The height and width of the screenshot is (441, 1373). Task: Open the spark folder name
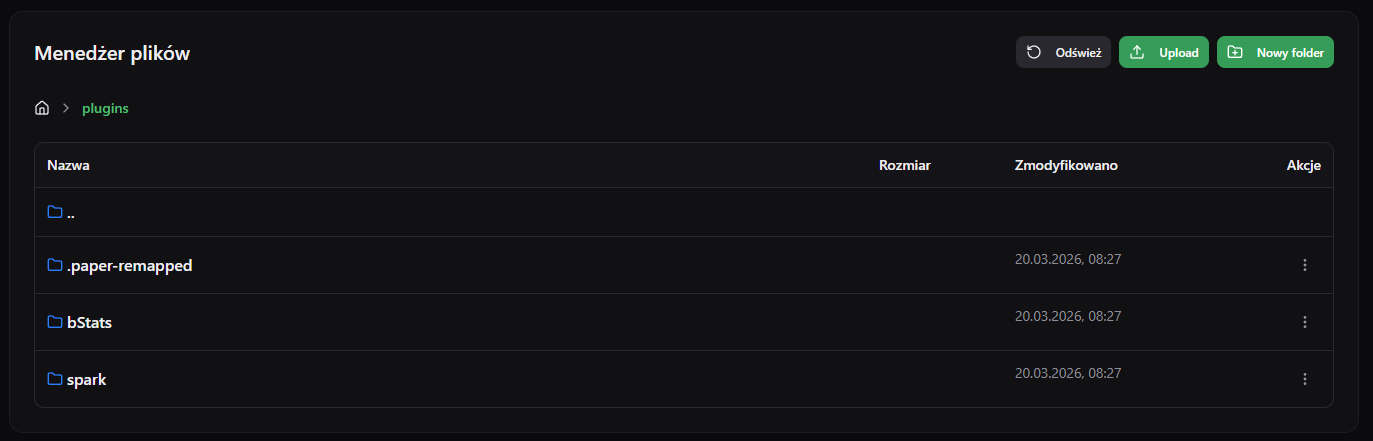(x=86, y=380)
